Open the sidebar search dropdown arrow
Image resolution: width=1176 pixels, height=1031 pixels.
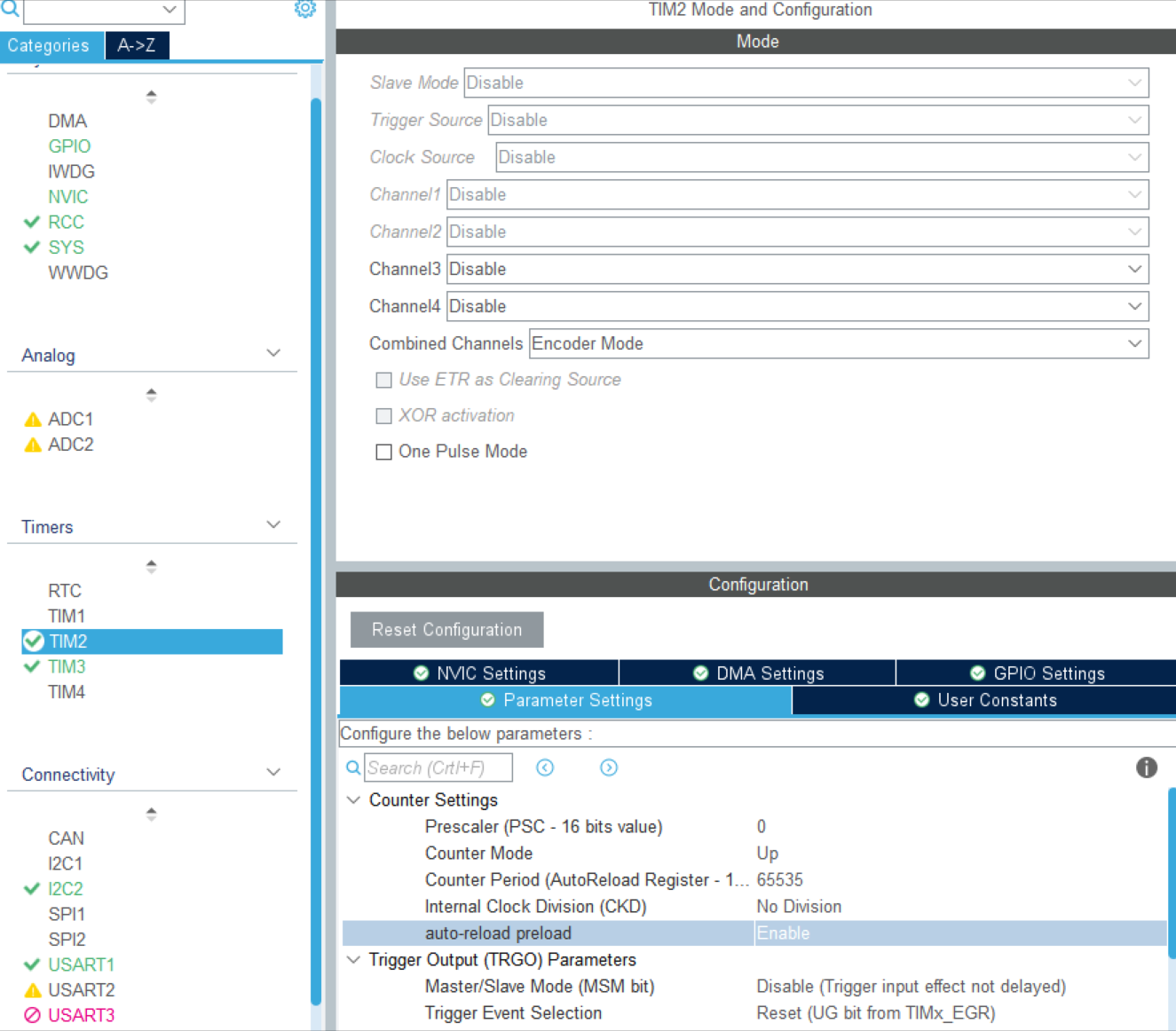(x=170, y=10)
